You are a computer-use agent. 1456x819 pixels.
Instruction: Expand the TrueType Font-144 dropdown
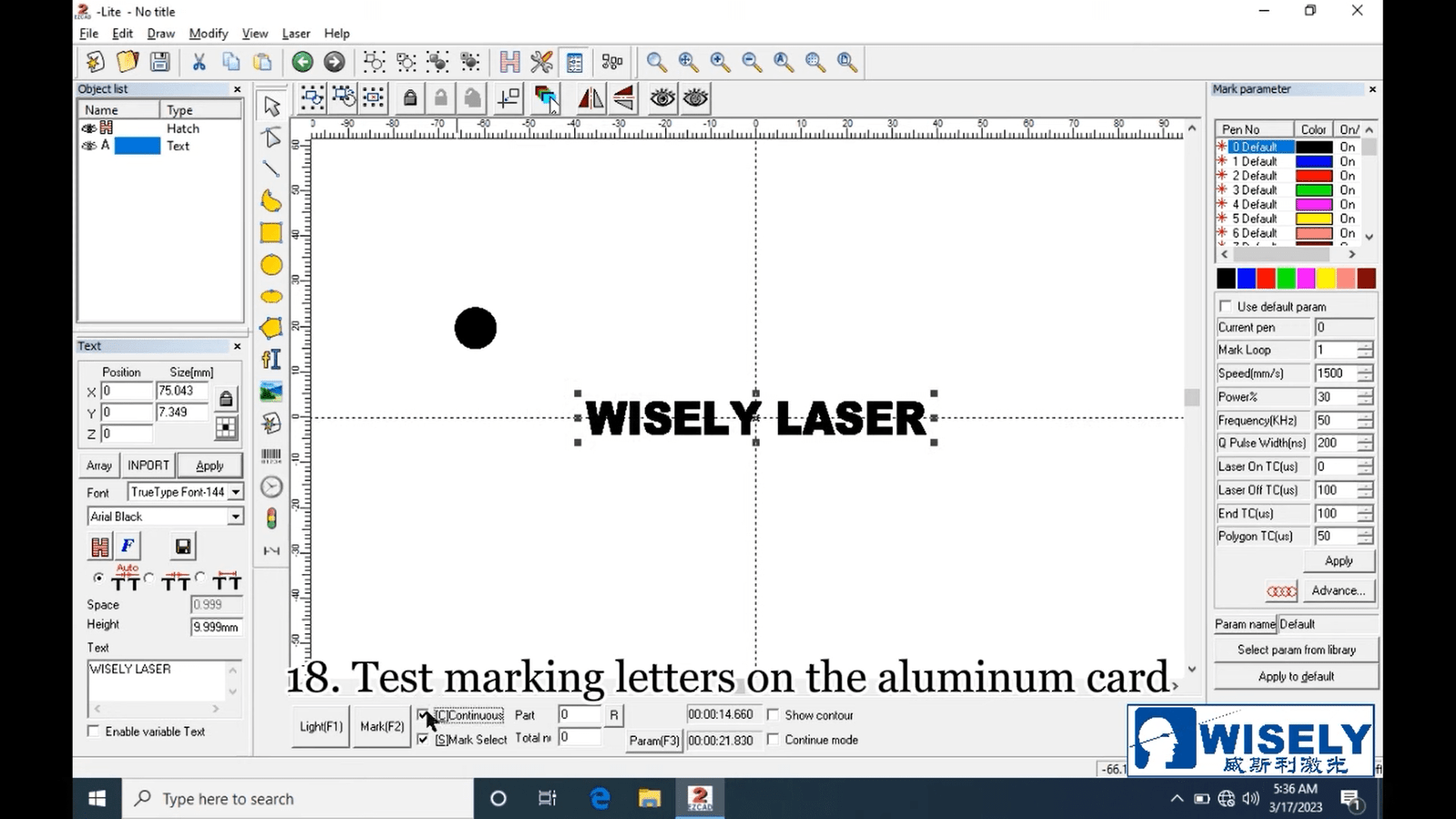pyautogui.click(x=235, y=492)
